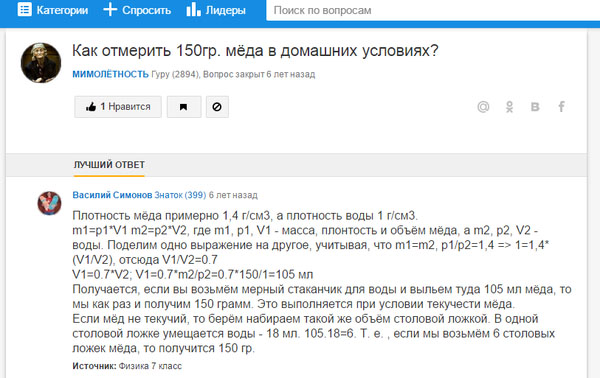
Task: Click the text Вопрос закрыт 6 лет назад
Action: coord(259,74)
